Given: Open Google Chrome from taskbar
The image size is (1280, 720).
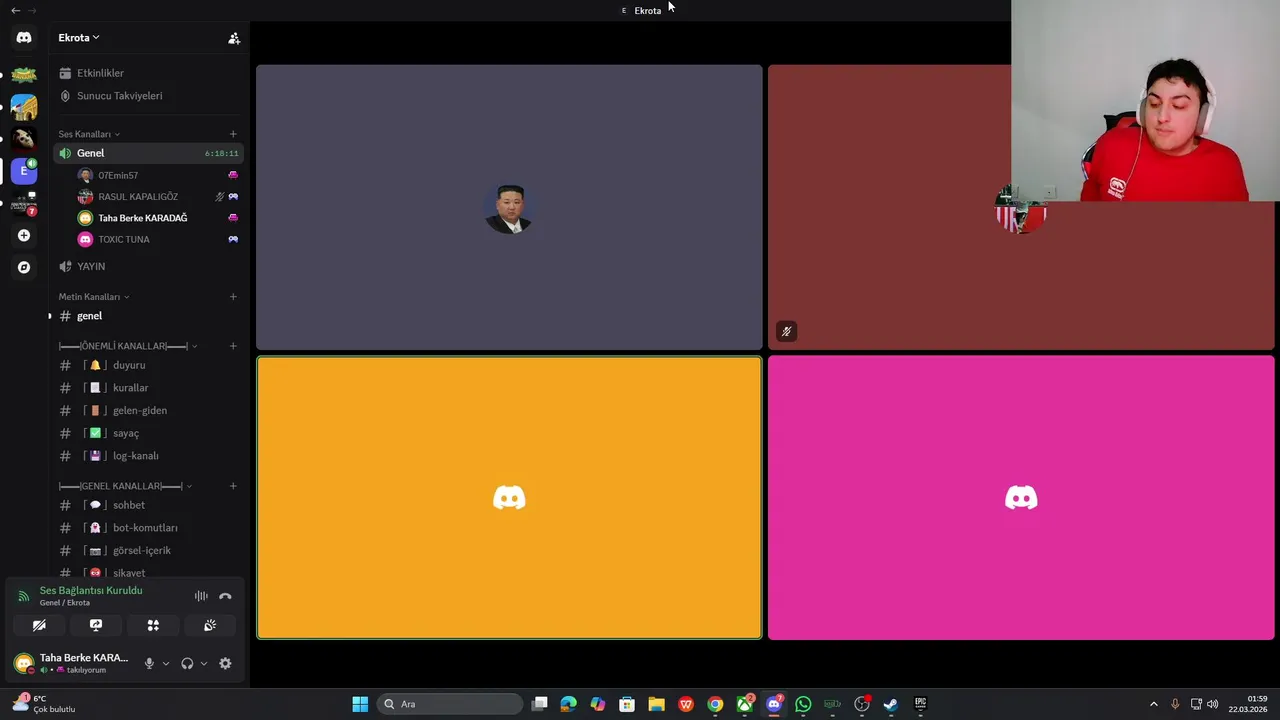Looking at the screenshot, I should 715,704.
